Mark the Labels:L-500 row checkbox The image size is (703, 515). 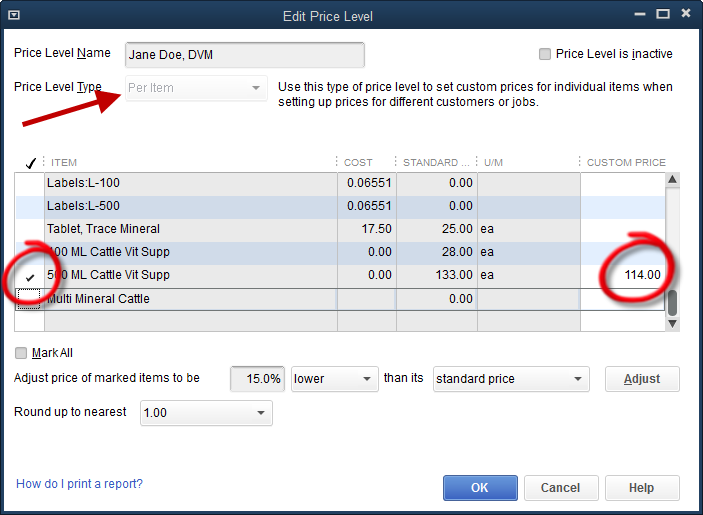coord(30,207)
